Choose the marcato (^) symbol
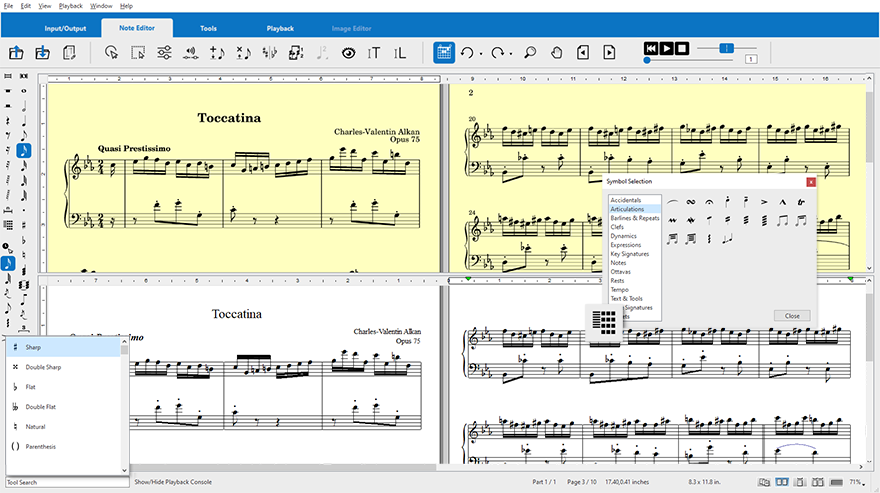880x493 pixels. tap(782, 202)
